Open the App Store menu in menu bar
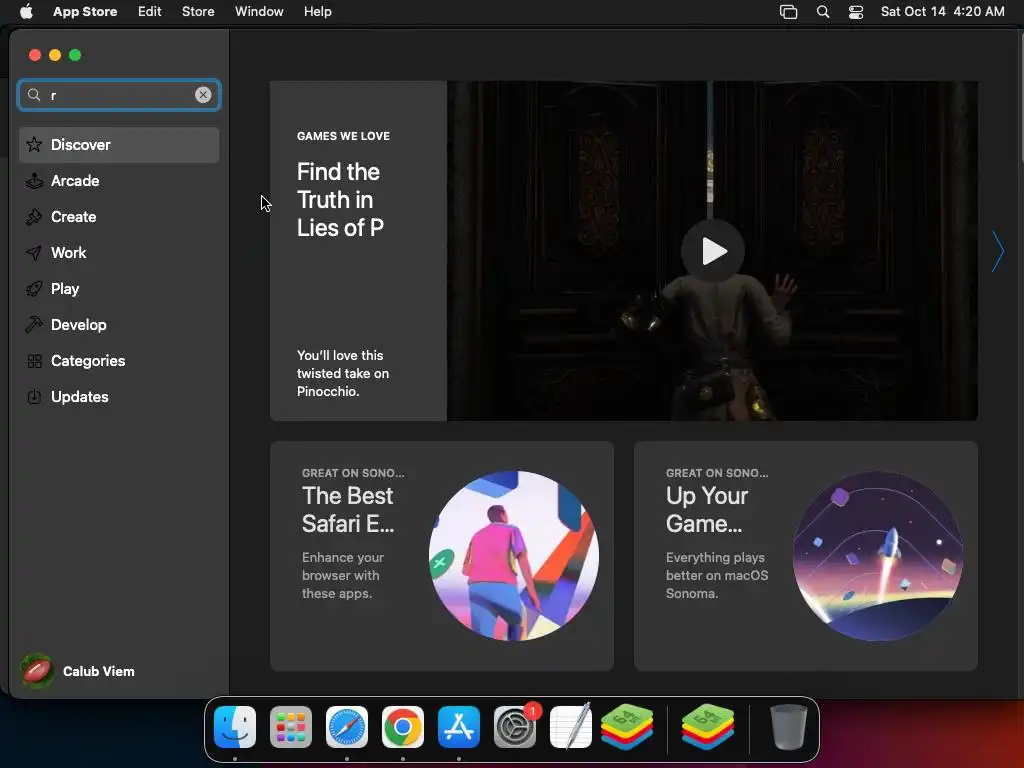The height and width of the screenshot is (768, 1024). 85,11
